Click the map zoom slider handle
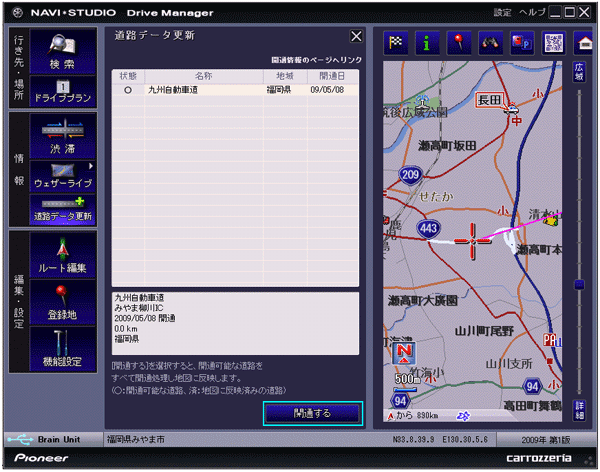The width and height of the screenshot is (600, 472). [x=579, y=284]
